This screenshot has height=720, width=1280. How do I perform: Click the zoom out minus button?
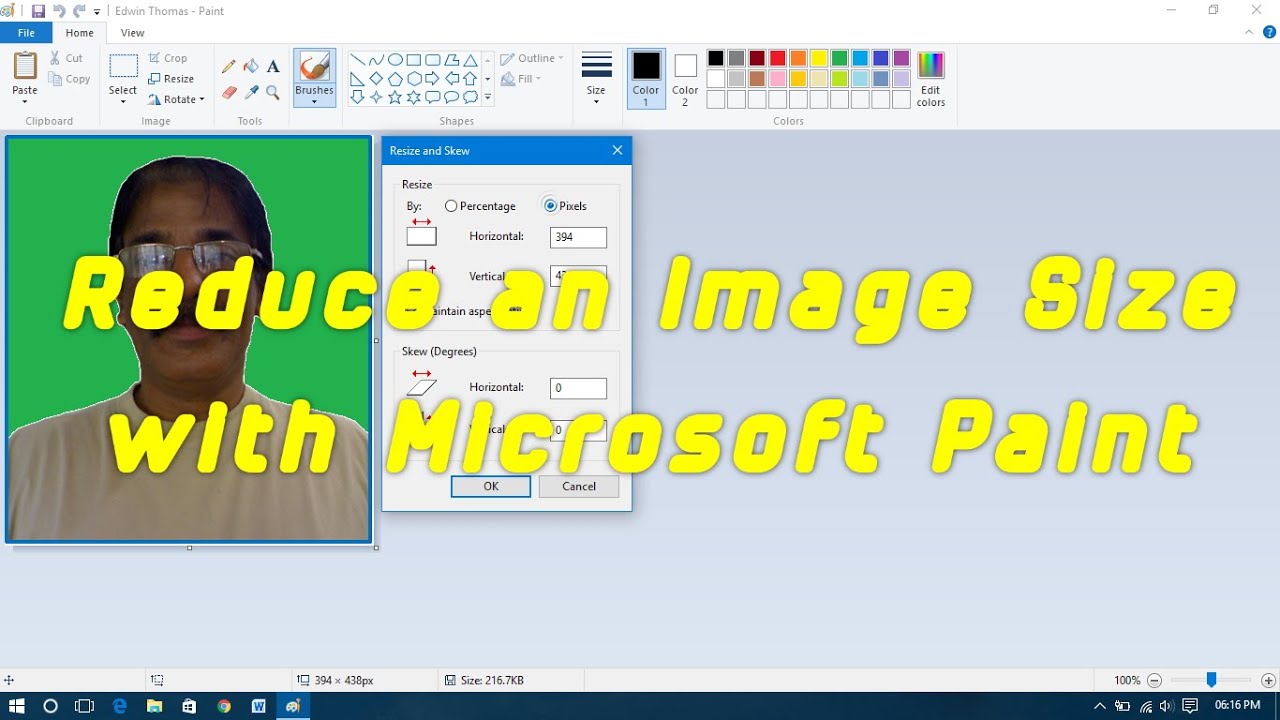(x=1154, y=680)
